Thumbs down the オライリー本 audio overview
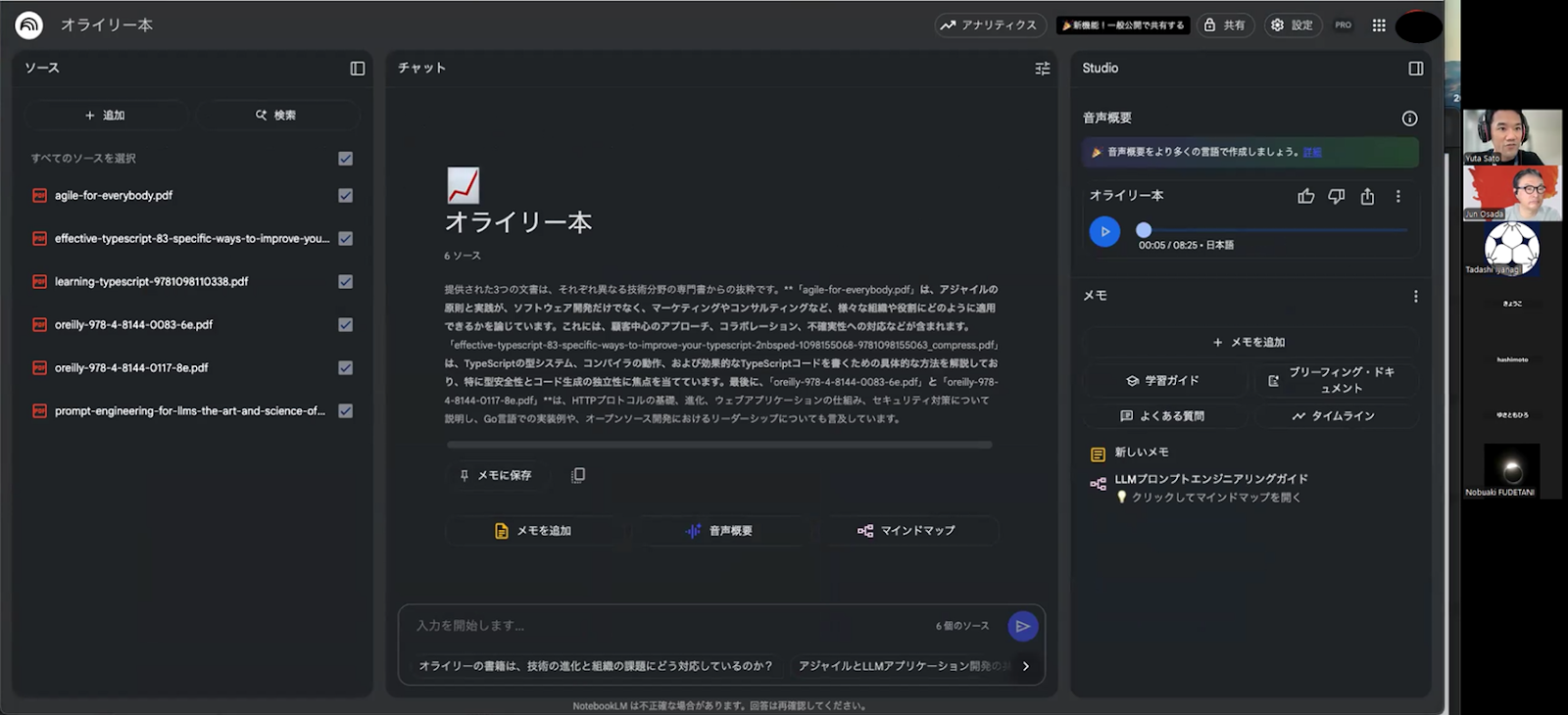 pyautogui.click(x=1337, y=197)
